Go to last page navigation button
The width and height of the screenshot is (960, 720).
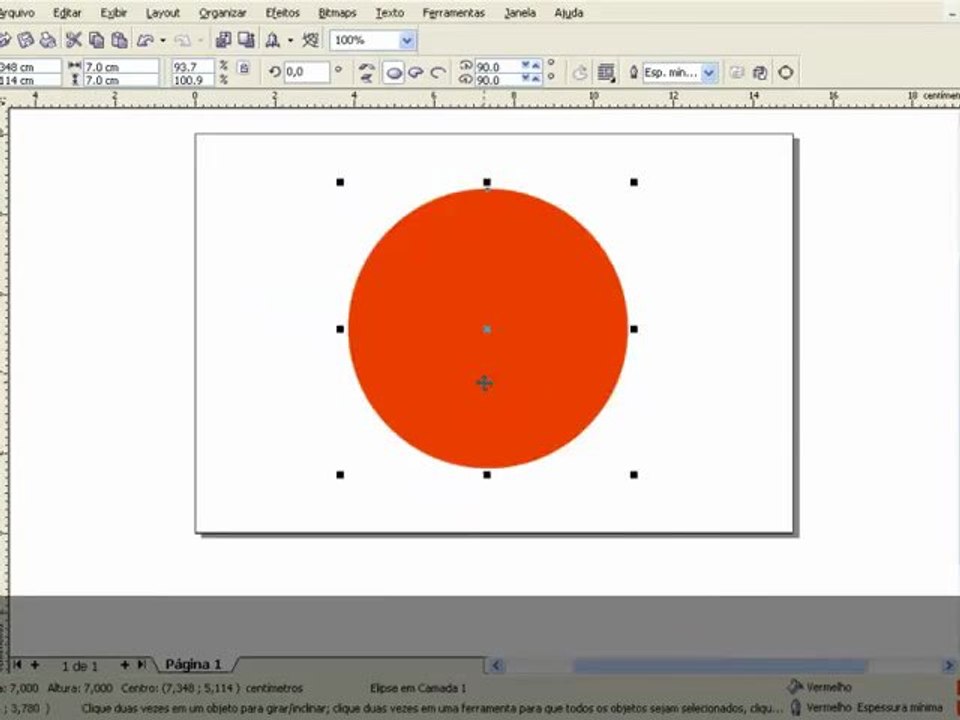coord(142,665)
